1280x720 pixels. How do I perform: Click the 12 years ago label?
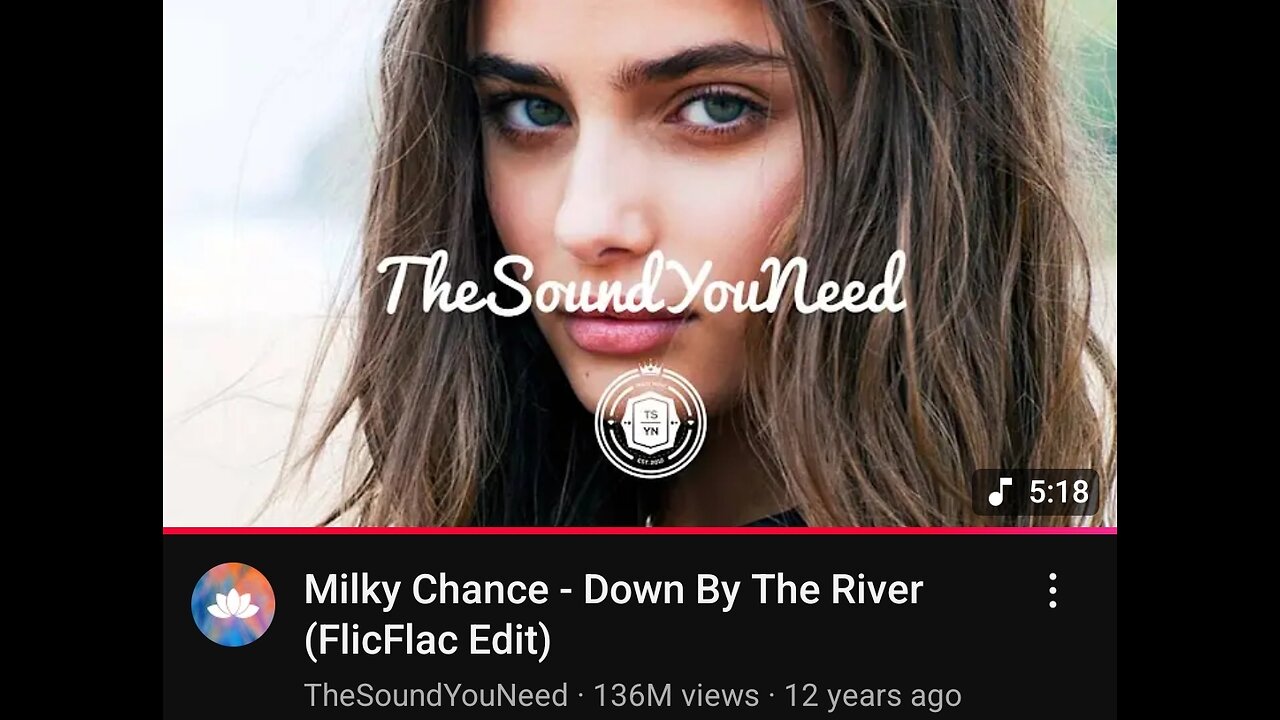tap(872, 695)
